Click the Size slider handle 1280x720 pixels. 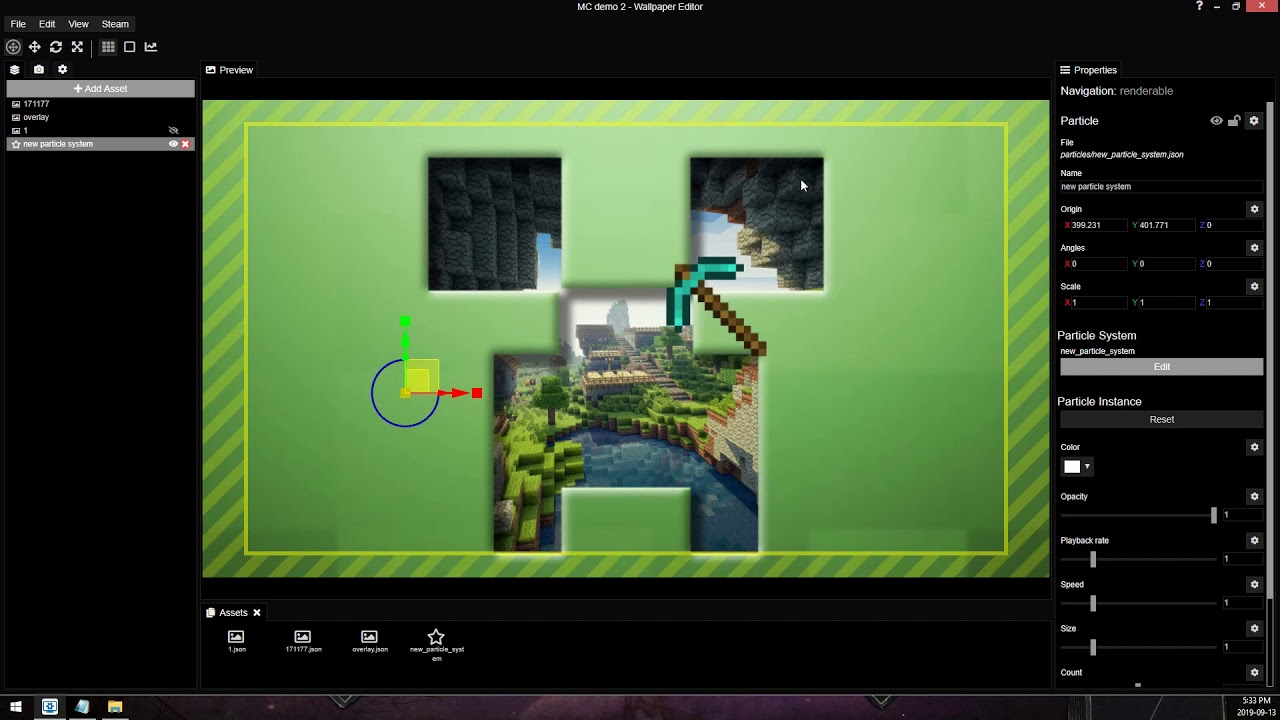point(1093,647)
